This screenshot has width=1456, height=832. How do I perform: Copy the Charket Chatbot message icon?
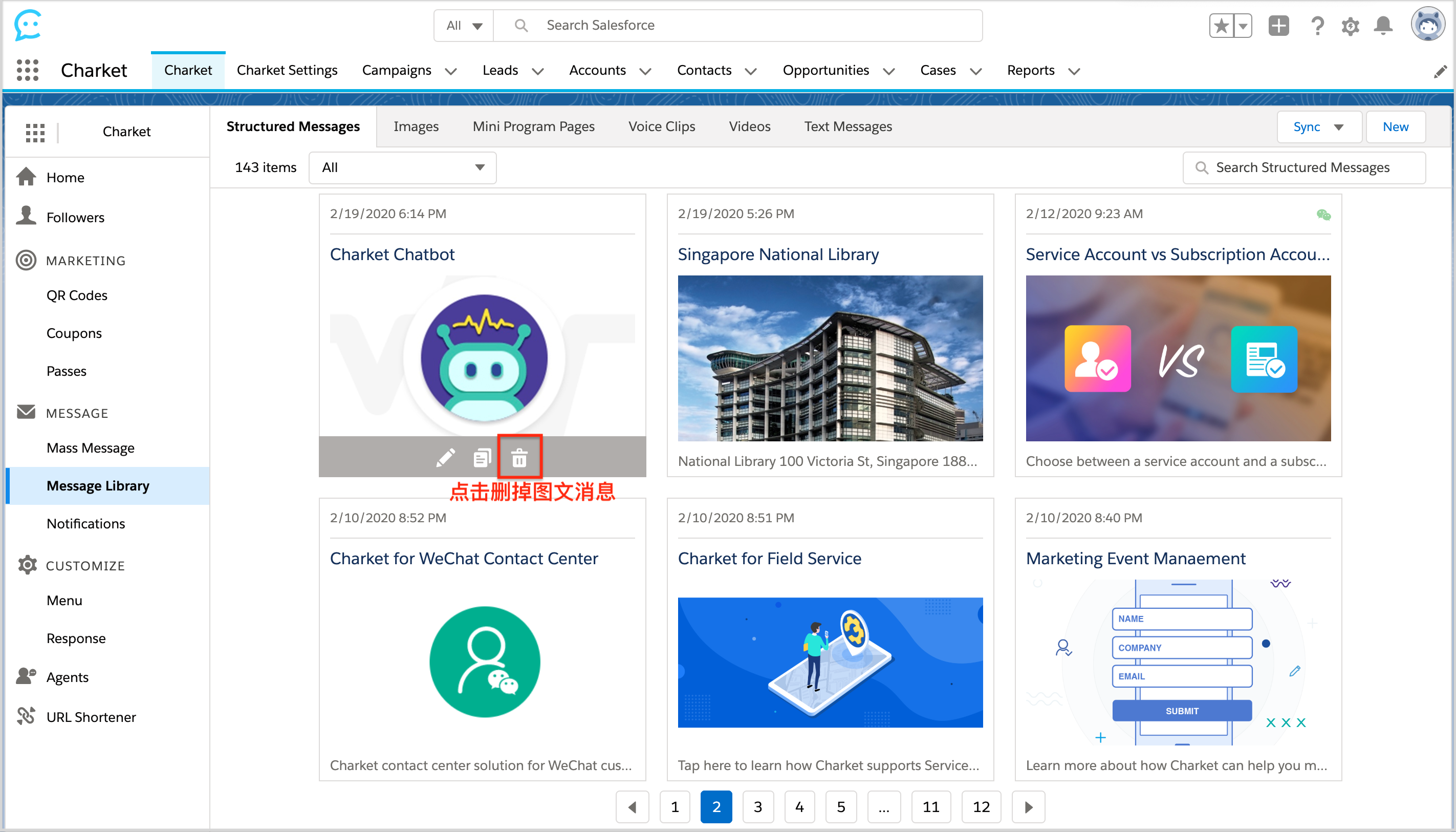[x=482, y=458]
